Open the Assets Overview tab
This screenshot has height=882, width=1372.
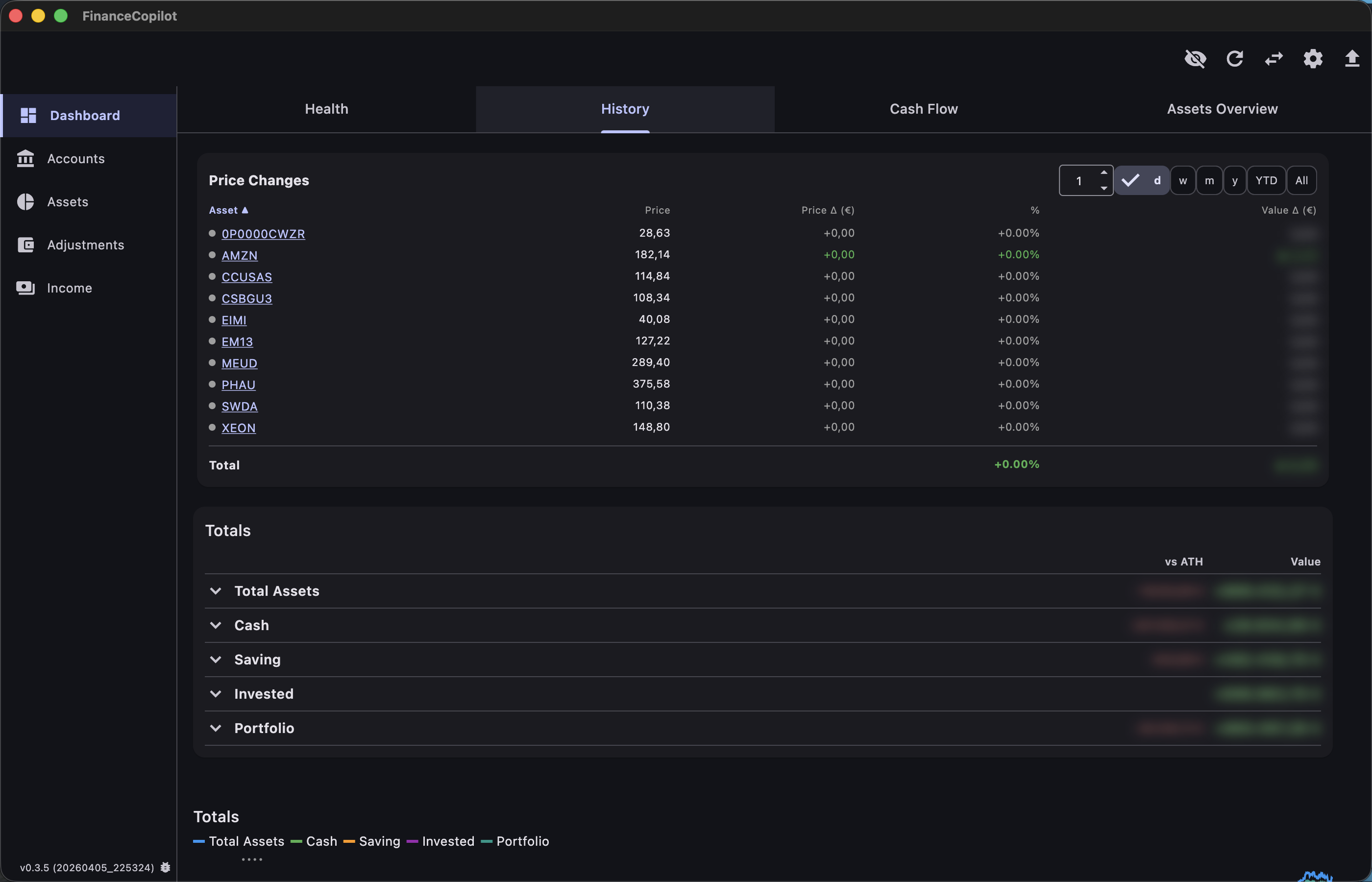1222,108
